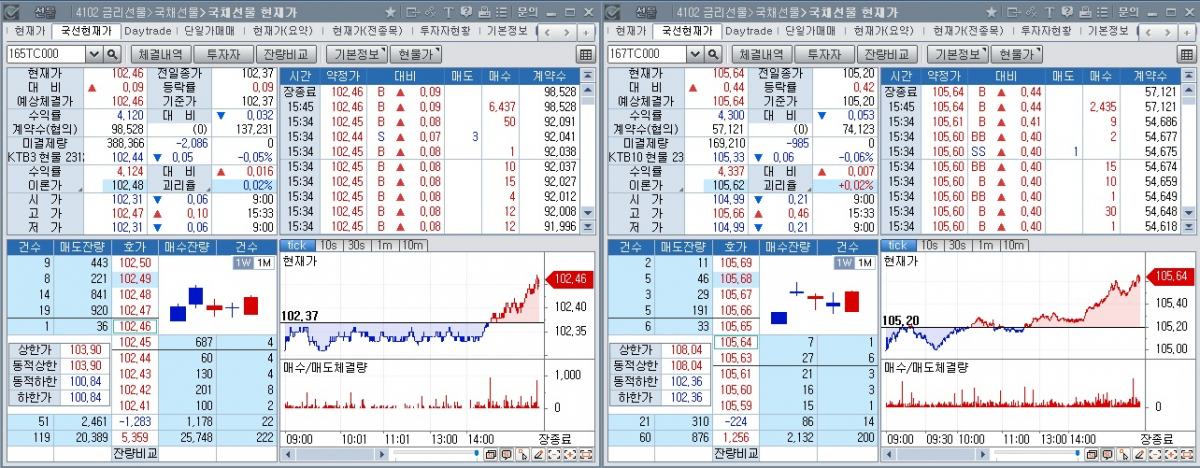Click the grid layout icon in right window
Viewport: 1200px width, 468px height.
(x=1187, y=54)
